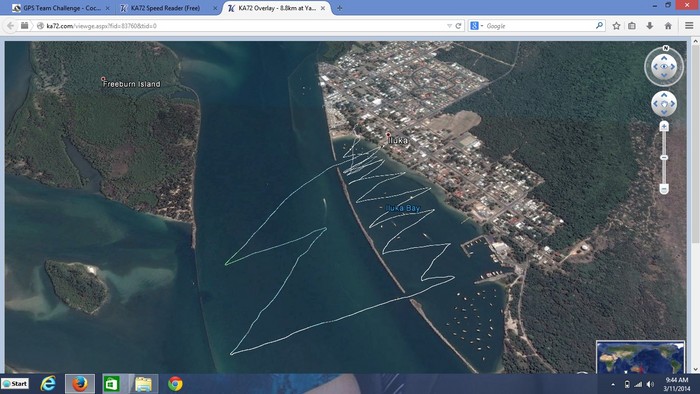Screen dimensions: 700x394
Task: Open a new browser tab
Action: pos(339,8)
